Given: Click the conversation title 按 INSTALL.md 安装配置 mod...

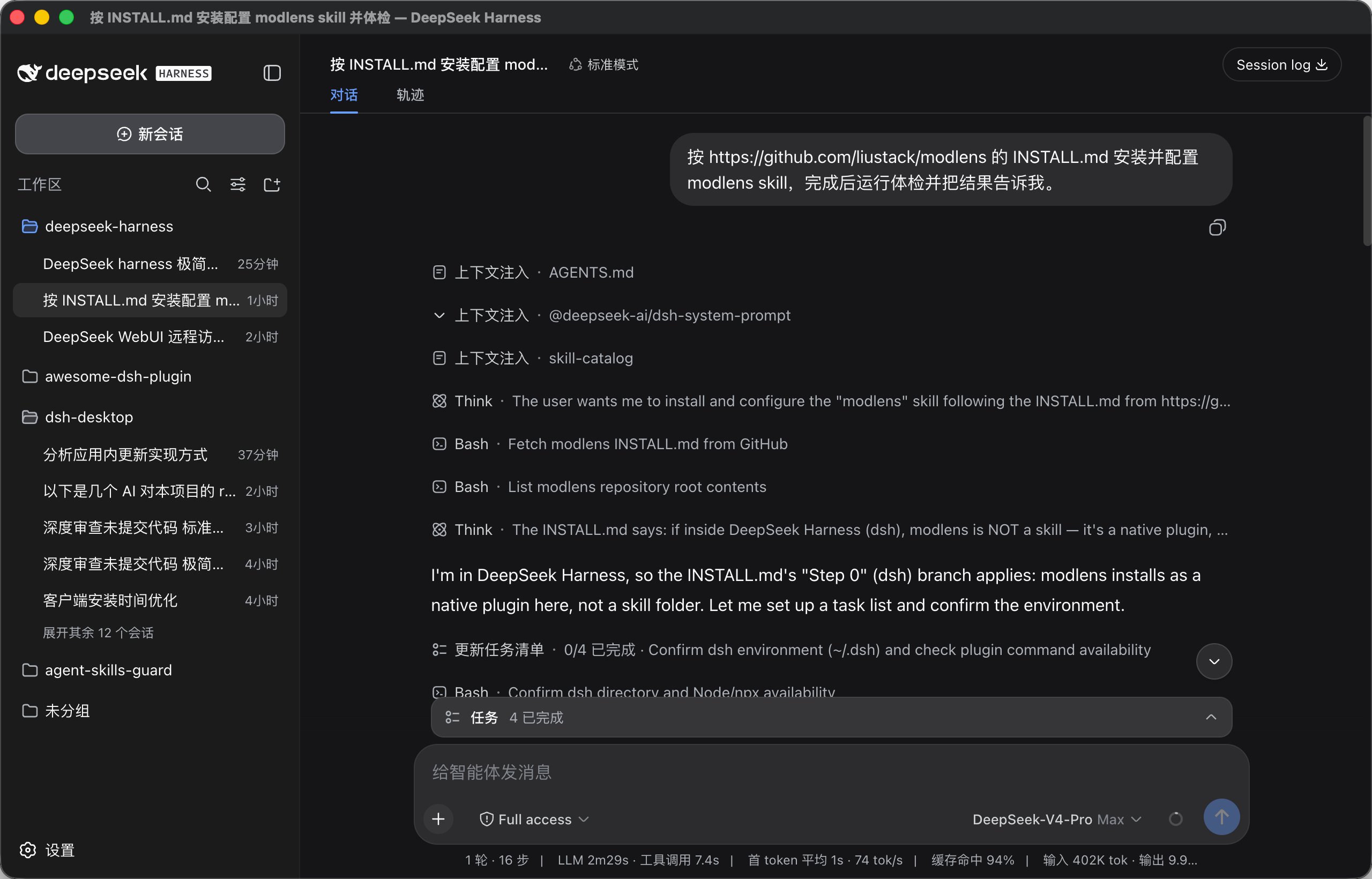Looking at the screenshot, I should point(438,64).
